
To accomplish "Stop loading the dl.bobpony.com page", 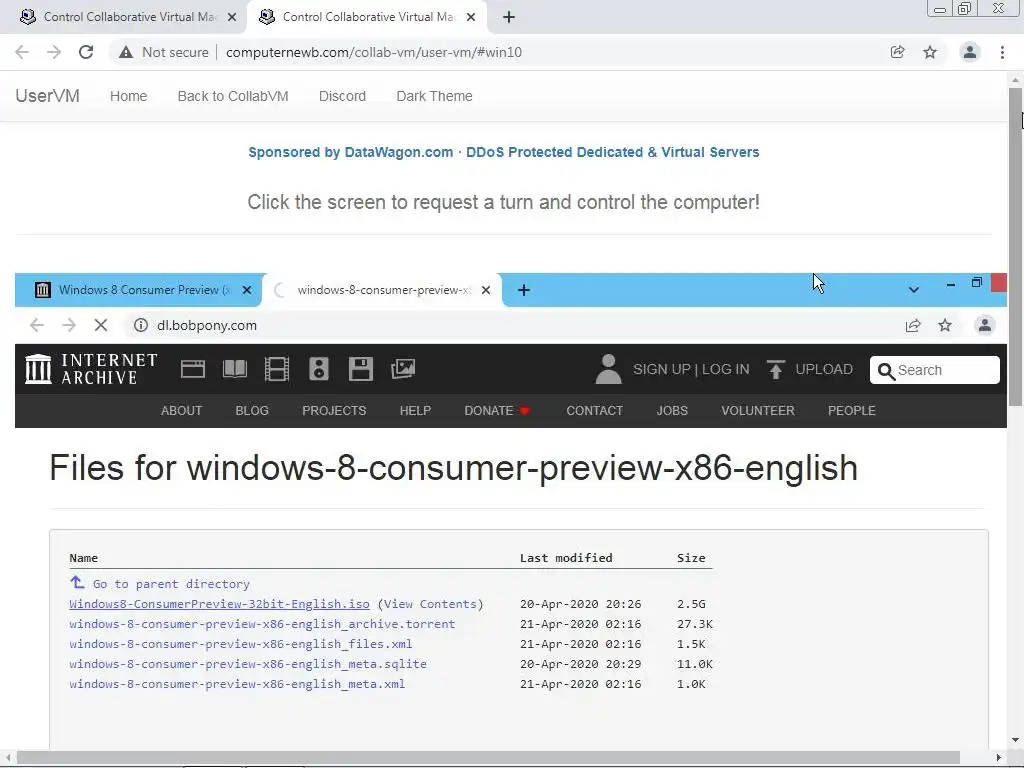I will (101, 325).
